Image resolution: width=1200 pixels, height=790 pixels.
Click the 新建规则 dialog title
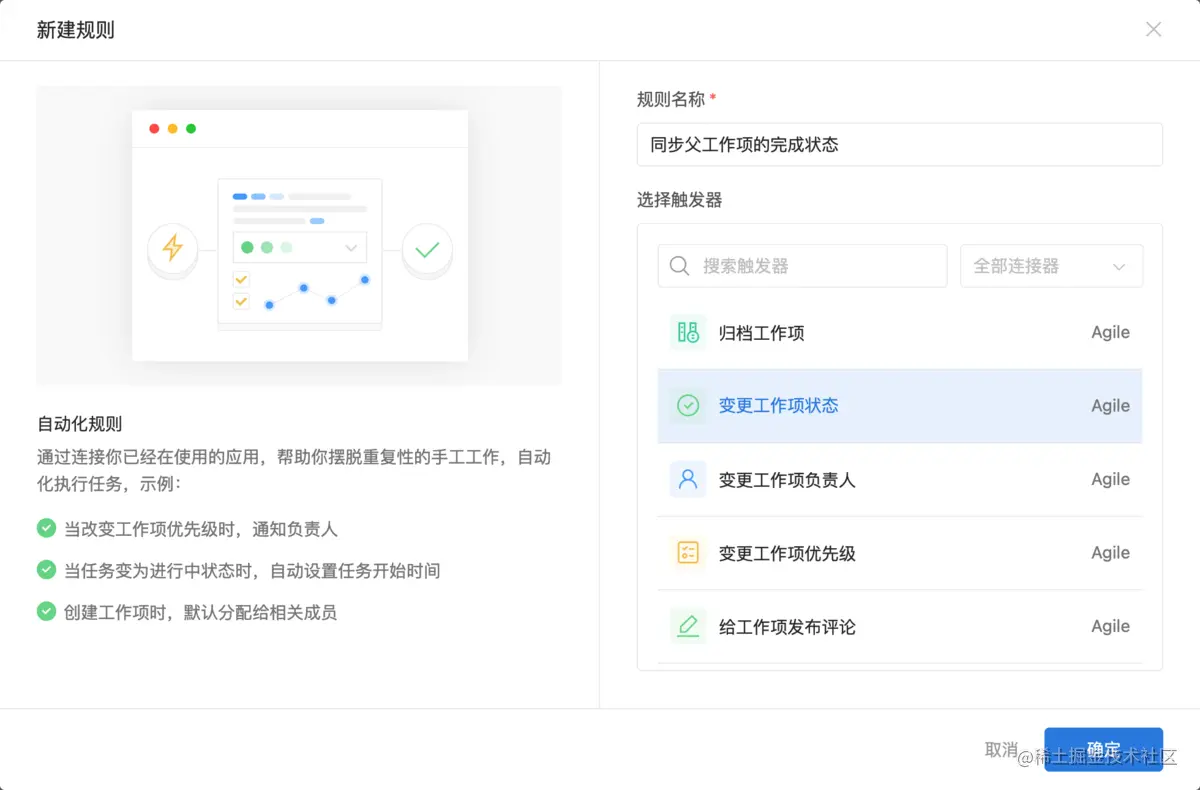click(x=75, y=30)
